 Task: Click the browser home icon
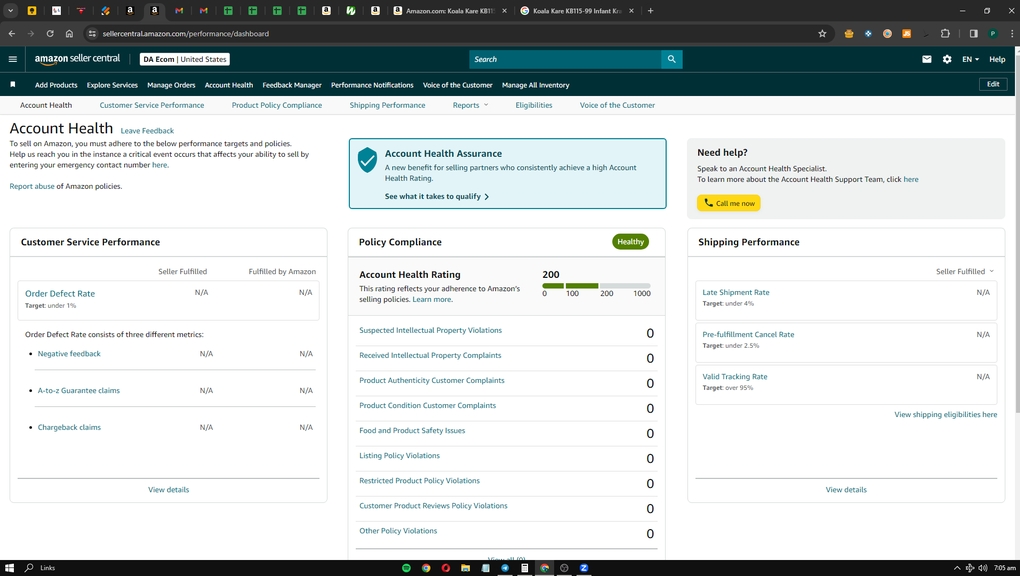tap(70, 33)
